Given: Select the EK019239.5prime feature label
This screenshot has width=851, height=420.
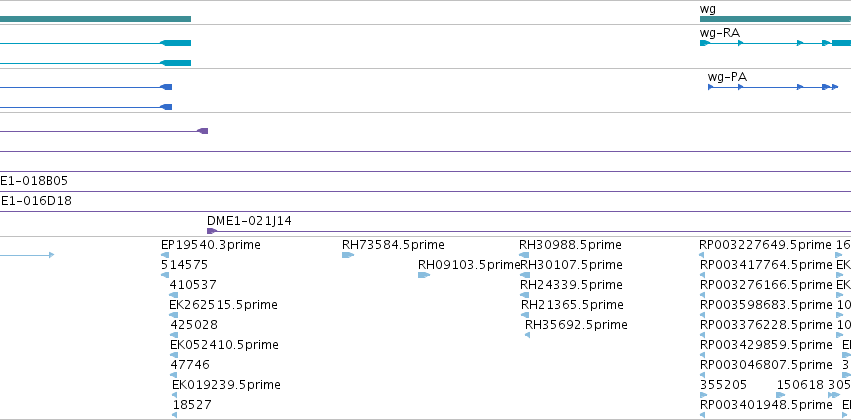Looking at the screenshot, I should point(226,385).
